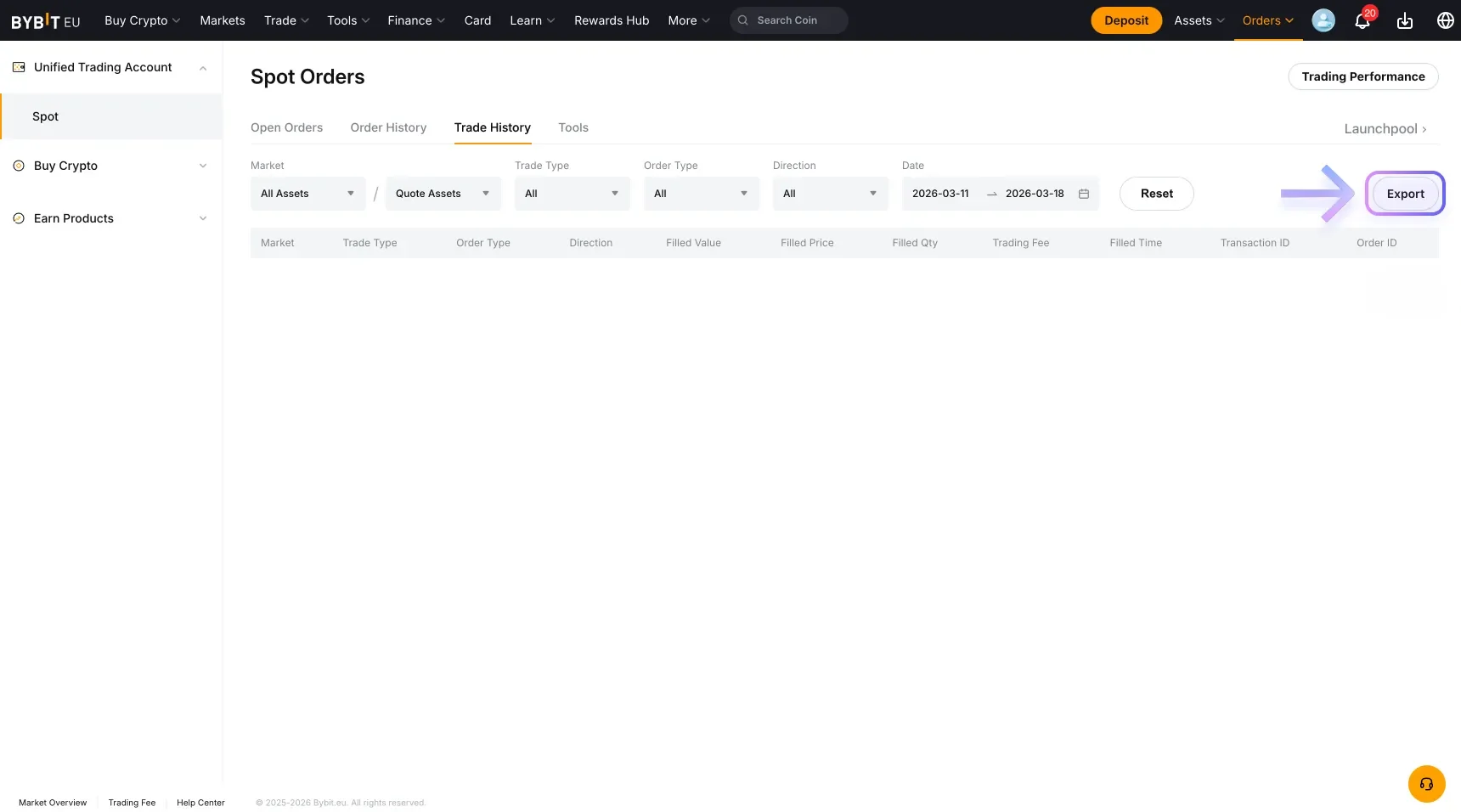Open the Open Orders tab
The height and width of the screenshot is (812, 1461).
coord(286,127)
